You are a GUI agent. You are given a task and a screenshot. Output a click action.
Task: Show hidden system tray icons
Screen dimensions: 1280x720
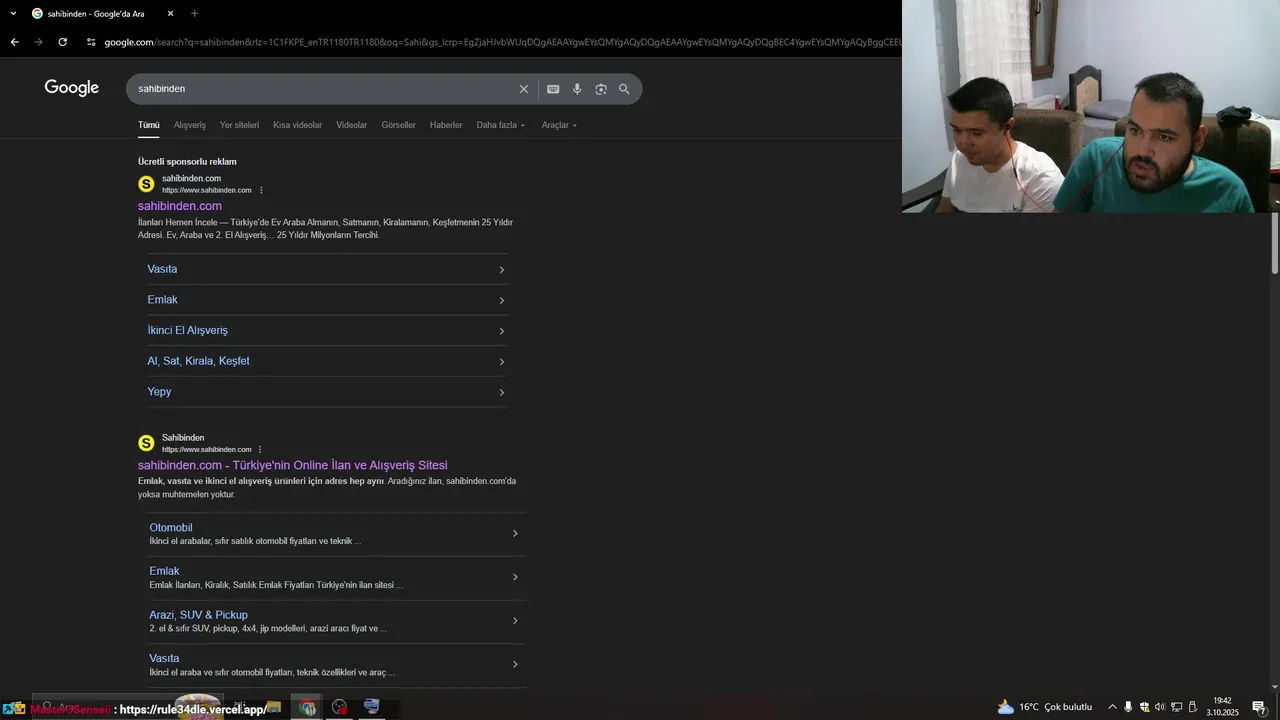coord(1112,707)
